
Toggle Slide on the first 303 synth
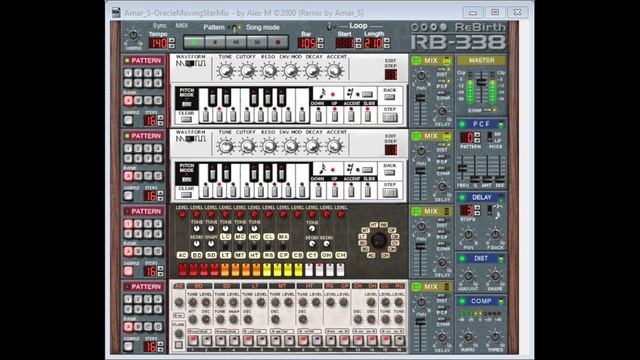click(x=368, y=115)
